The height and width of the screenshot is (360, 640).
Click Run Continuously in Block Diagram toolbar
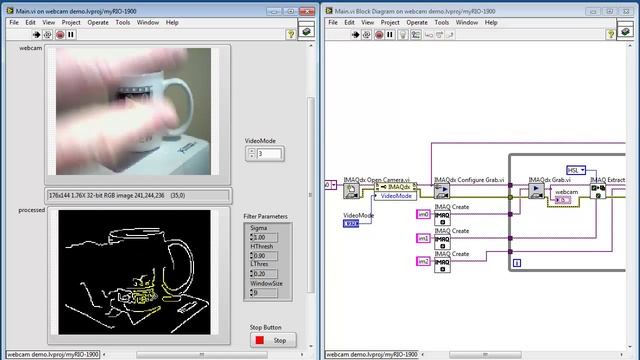click(x=367, y=35)
